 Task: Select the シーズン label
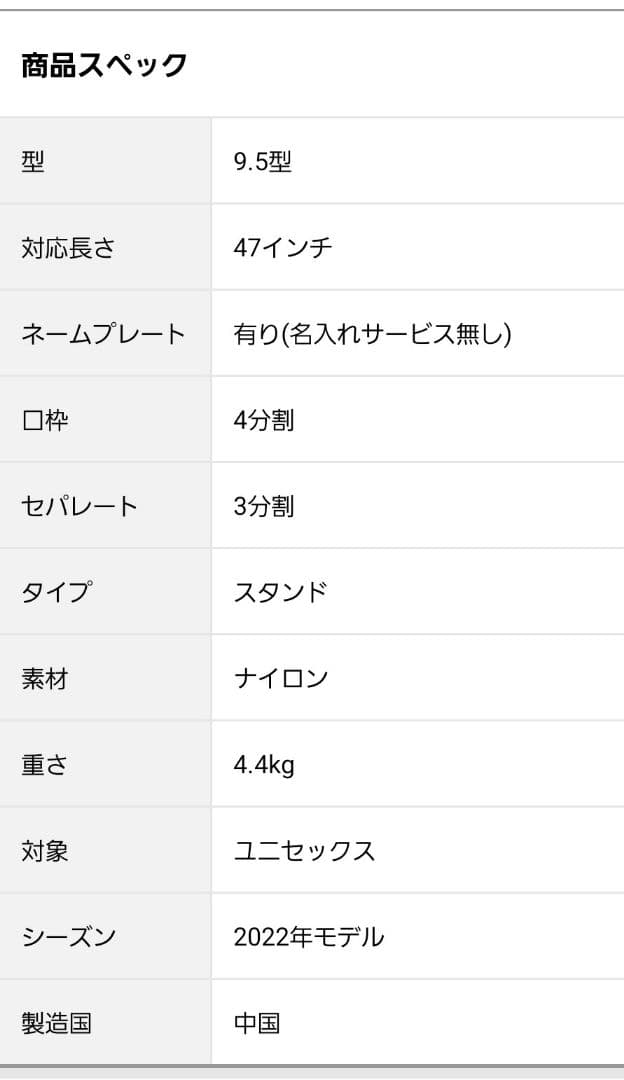click(68, 938)
